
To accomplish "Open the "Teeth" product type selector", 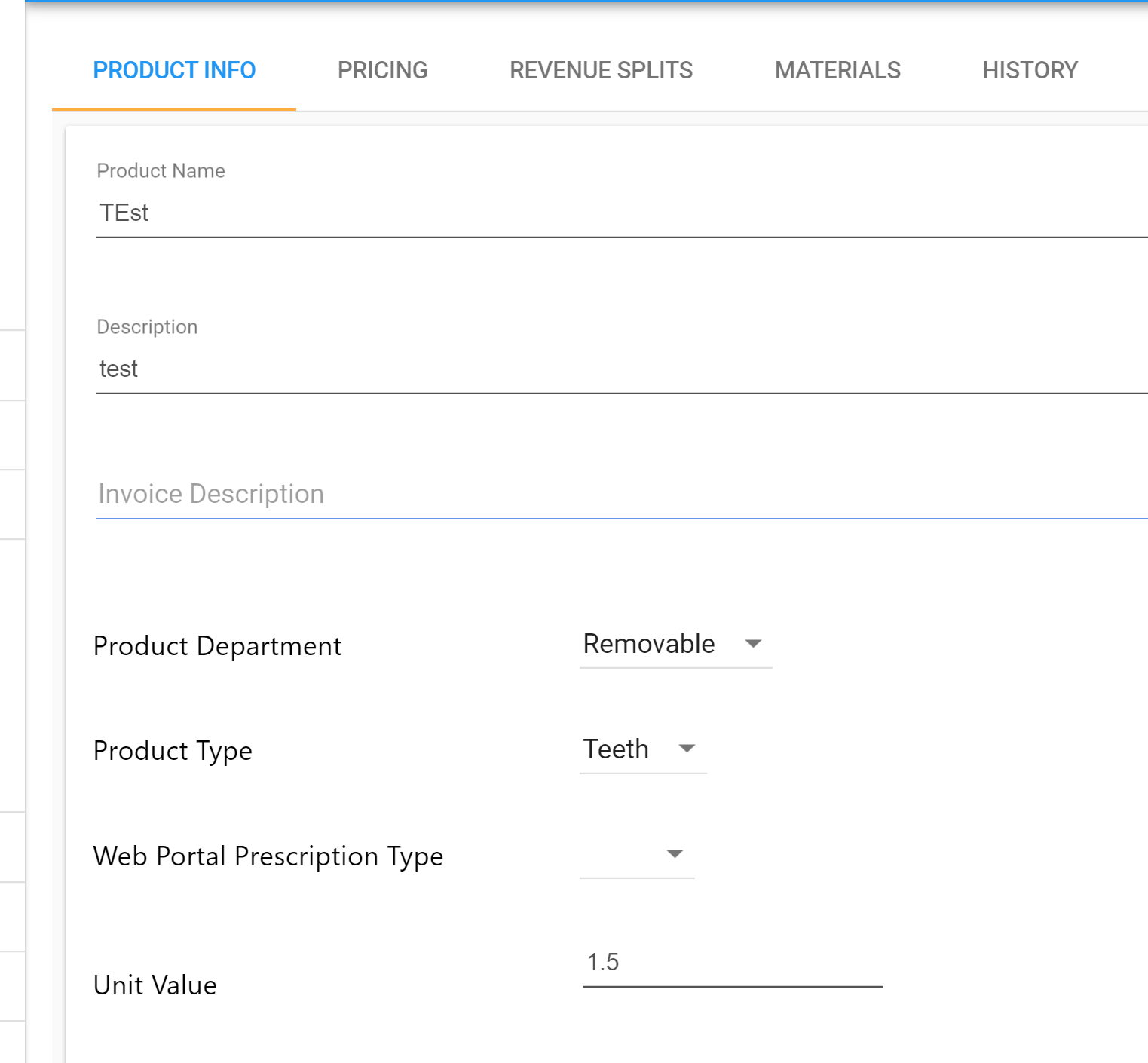I will tap(616, 749).
